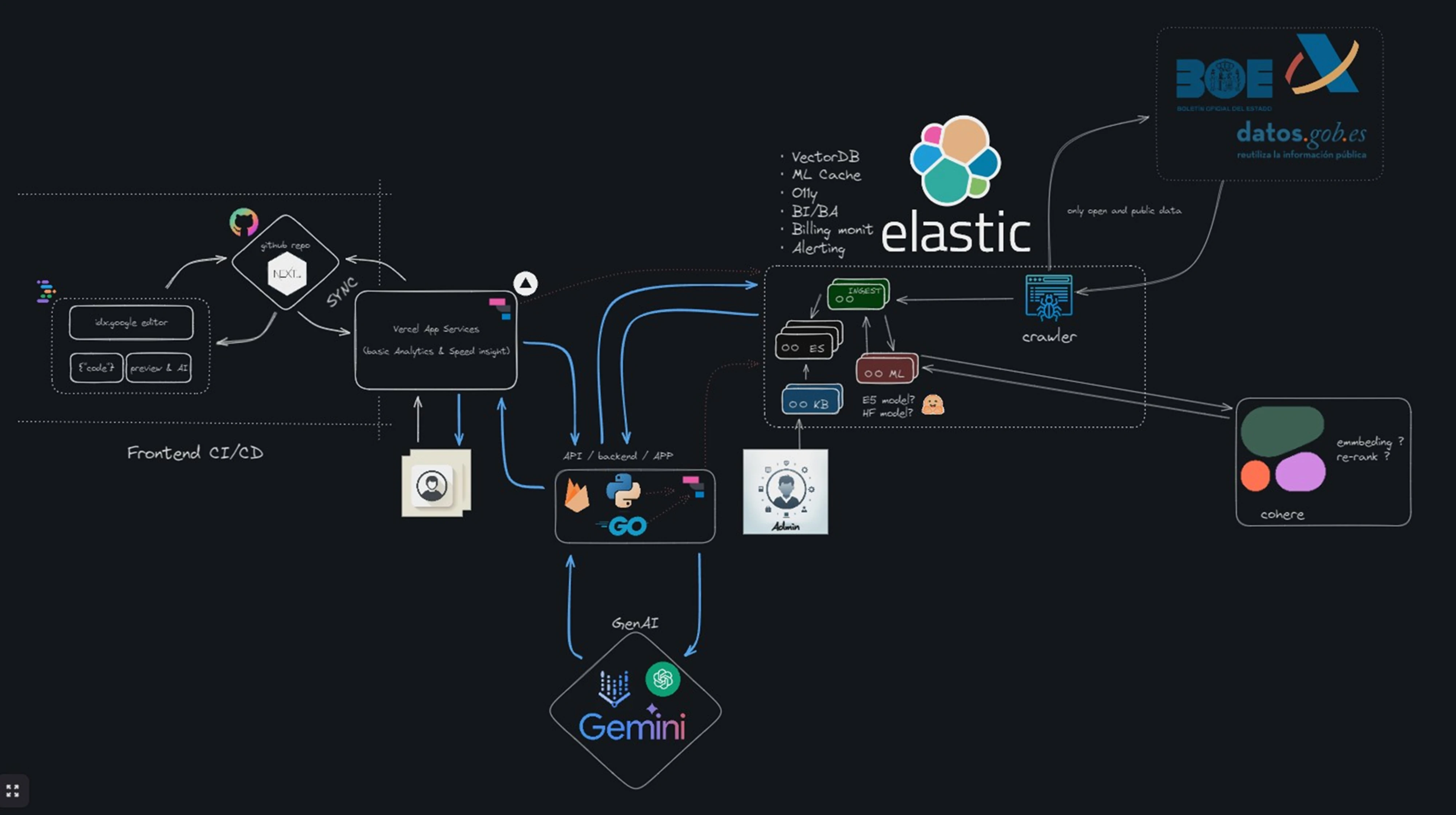The image size is (1456, 815).
Task: Click the {"code"} box
Action: (x=96, y=368)
